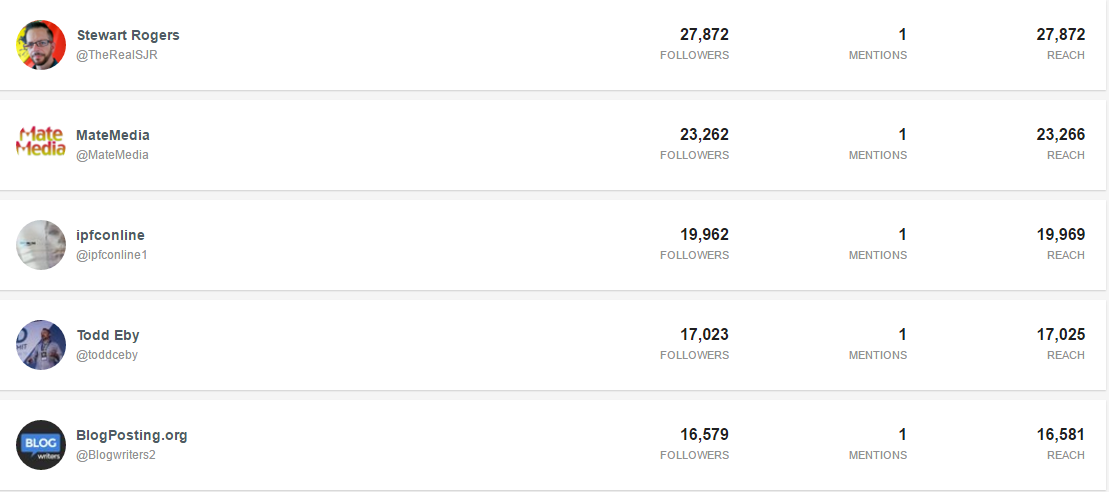
Task: Click Todd Eby's profile photo
Action: click(x=41, y=345)
